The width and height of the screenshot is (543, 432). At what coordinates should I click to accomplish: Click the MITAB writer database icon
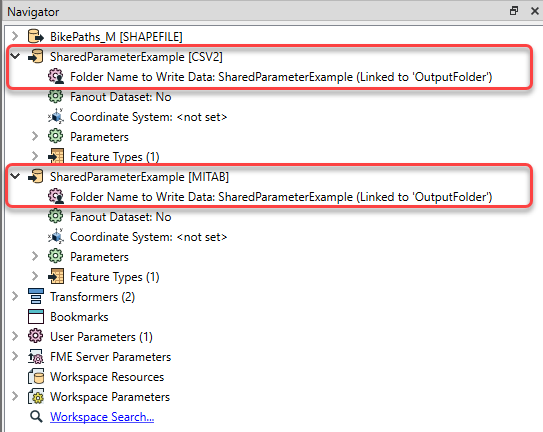[36, 176]
